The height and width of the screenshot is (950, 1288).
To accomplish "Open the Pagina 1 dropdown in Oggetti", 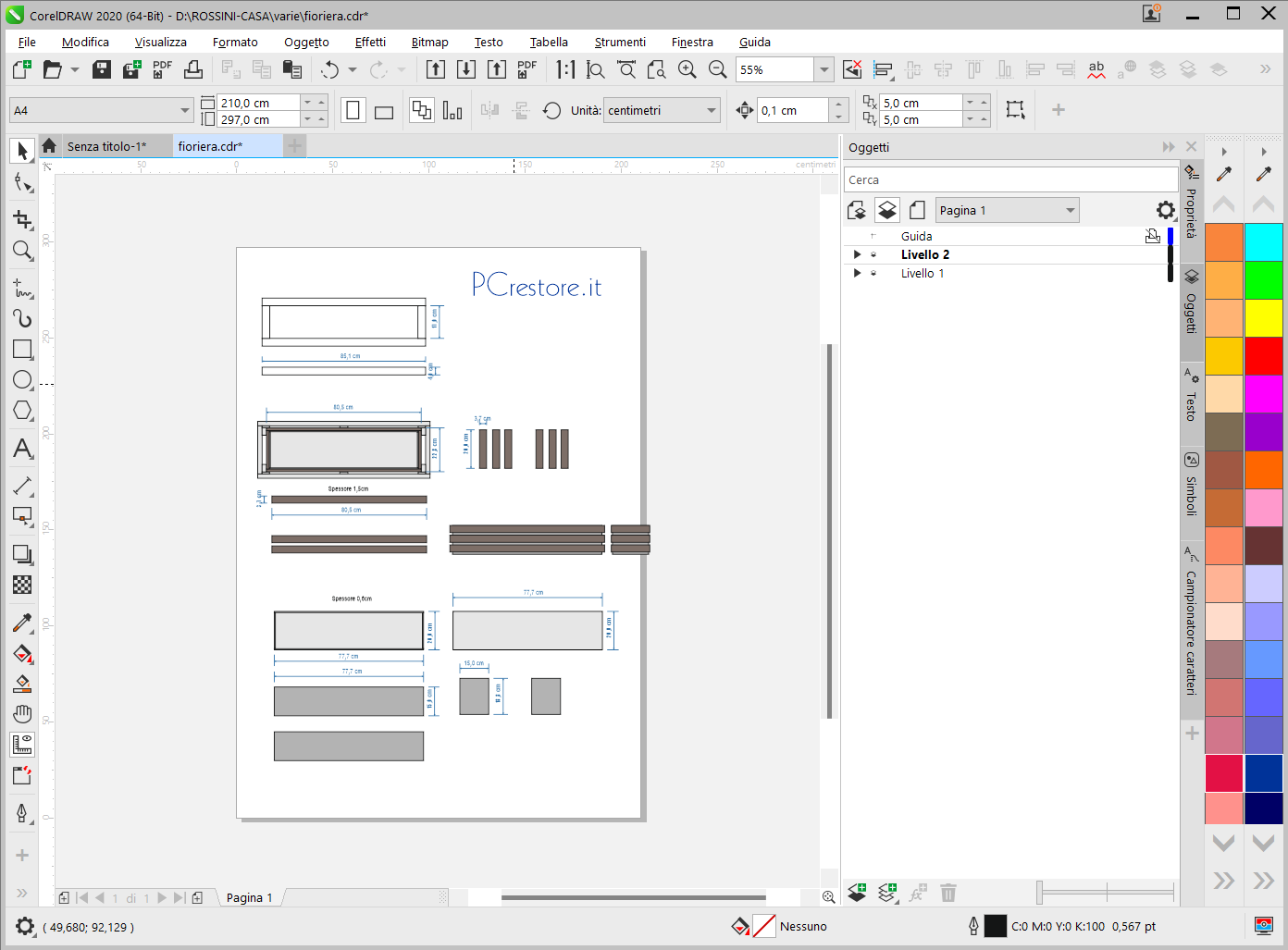I will (x=1070, y=210).
